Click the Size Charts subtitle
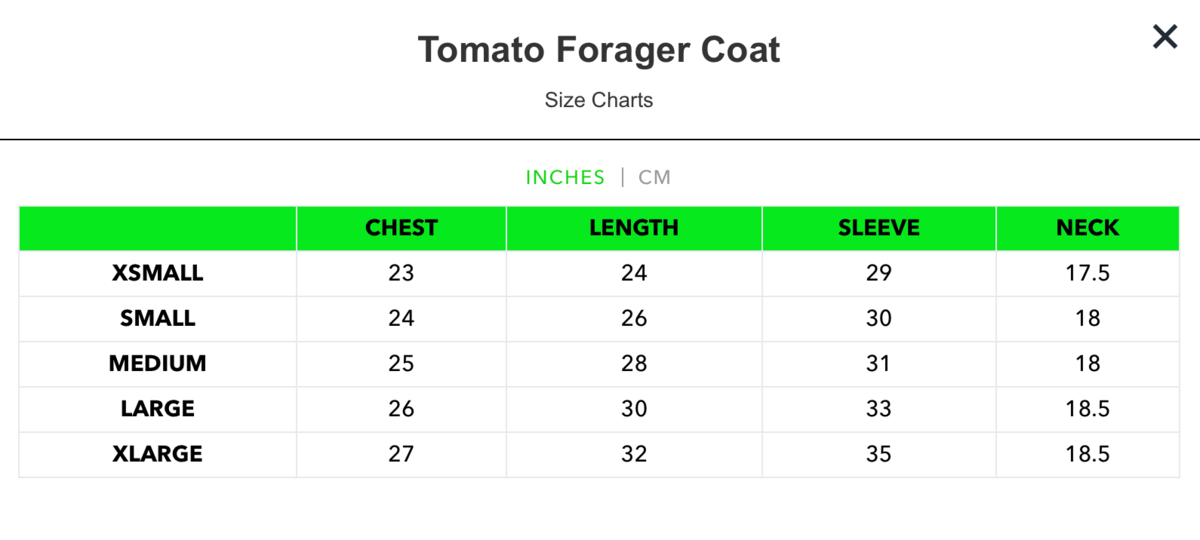 [599, 100]
